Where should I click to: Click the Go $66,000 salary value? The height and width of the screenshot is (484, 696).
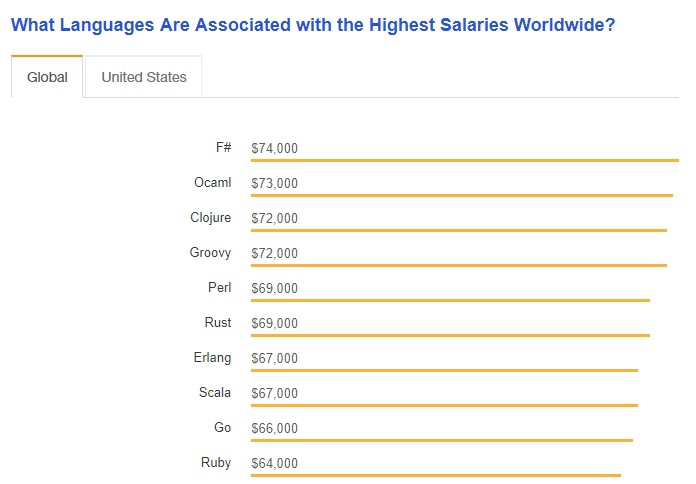[x=274, y=429]
